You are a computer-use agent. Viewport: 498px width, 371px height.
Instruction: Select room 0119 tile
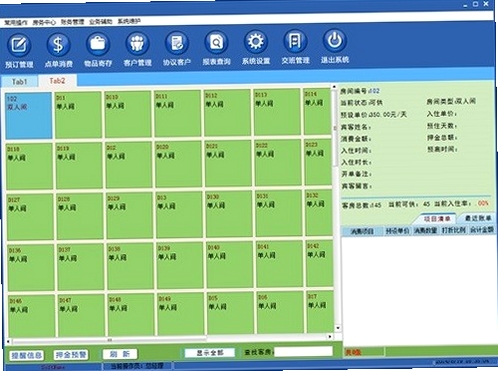[79, 166]
